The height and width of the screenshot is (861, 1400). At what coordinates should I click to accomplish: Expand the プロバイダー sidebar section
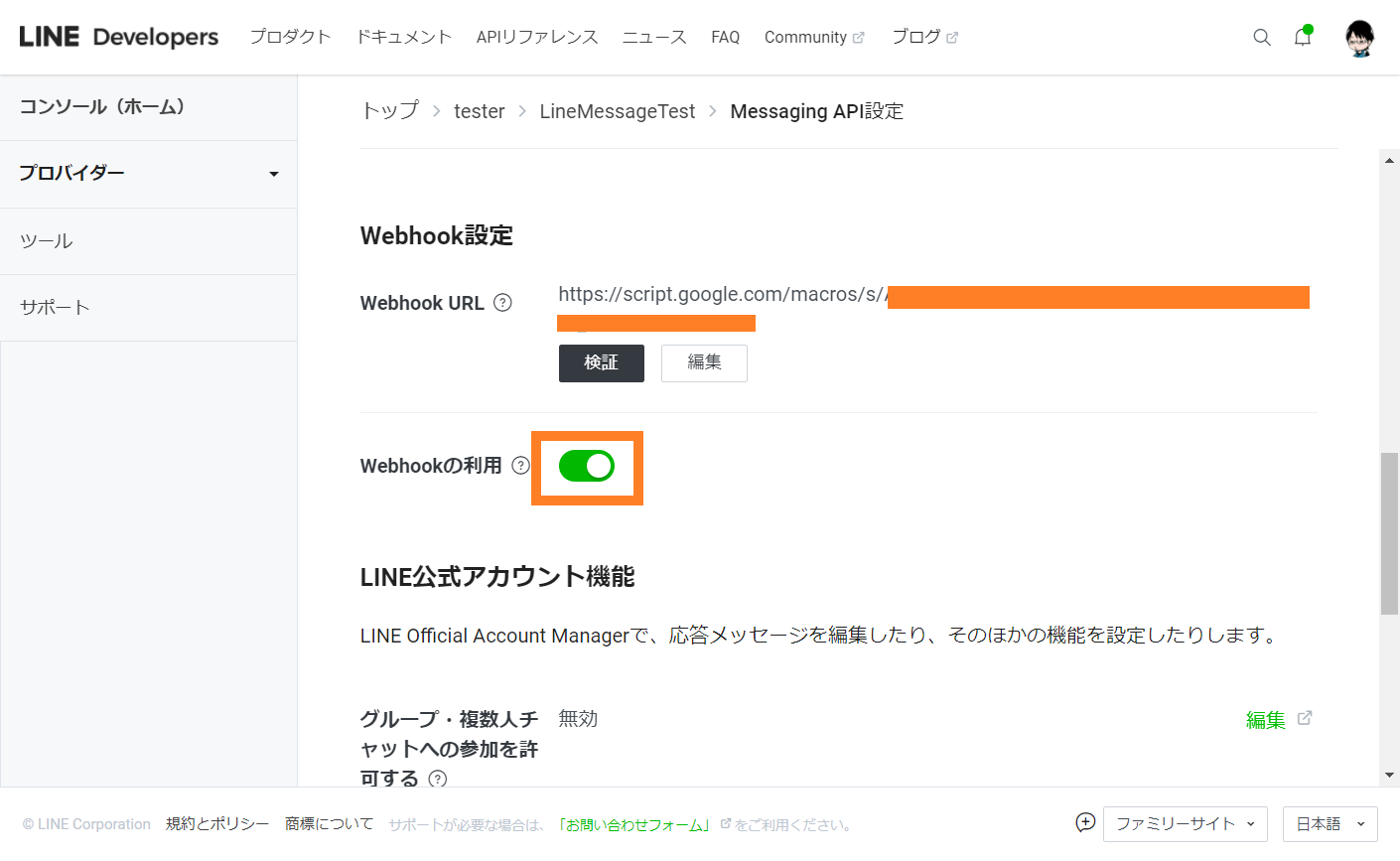coord(149,174)
